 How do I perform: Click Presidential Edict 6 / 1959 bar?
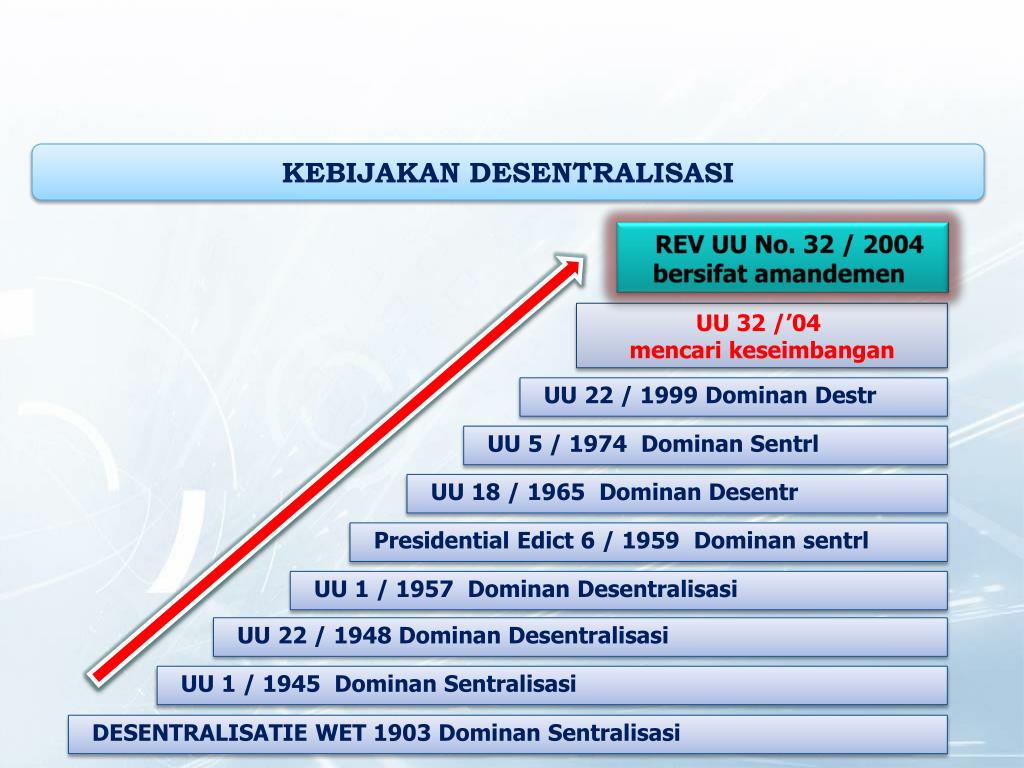pyautogui.click(x=648, y=542)
